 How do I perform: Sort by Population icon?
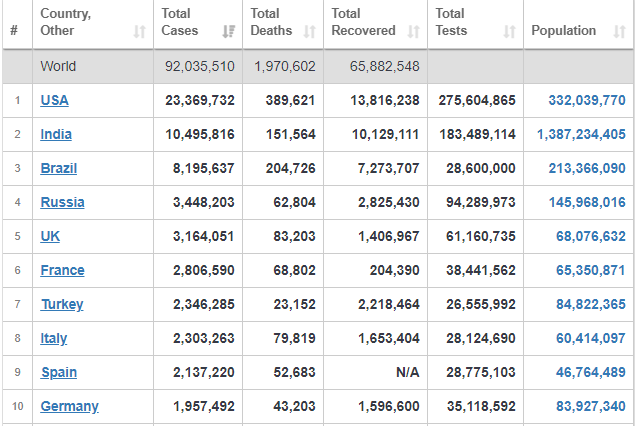point(620,31)
